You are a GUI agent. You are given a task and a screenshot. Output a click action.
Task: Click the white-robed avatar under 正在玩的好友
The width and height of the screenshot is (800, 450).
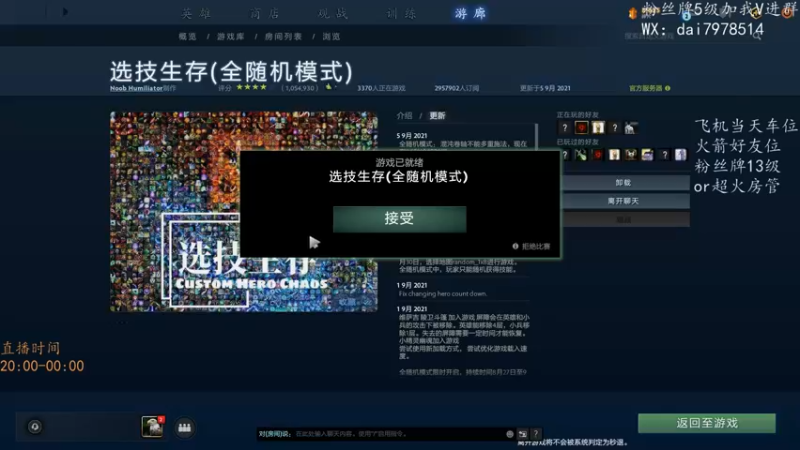point(598,128)
